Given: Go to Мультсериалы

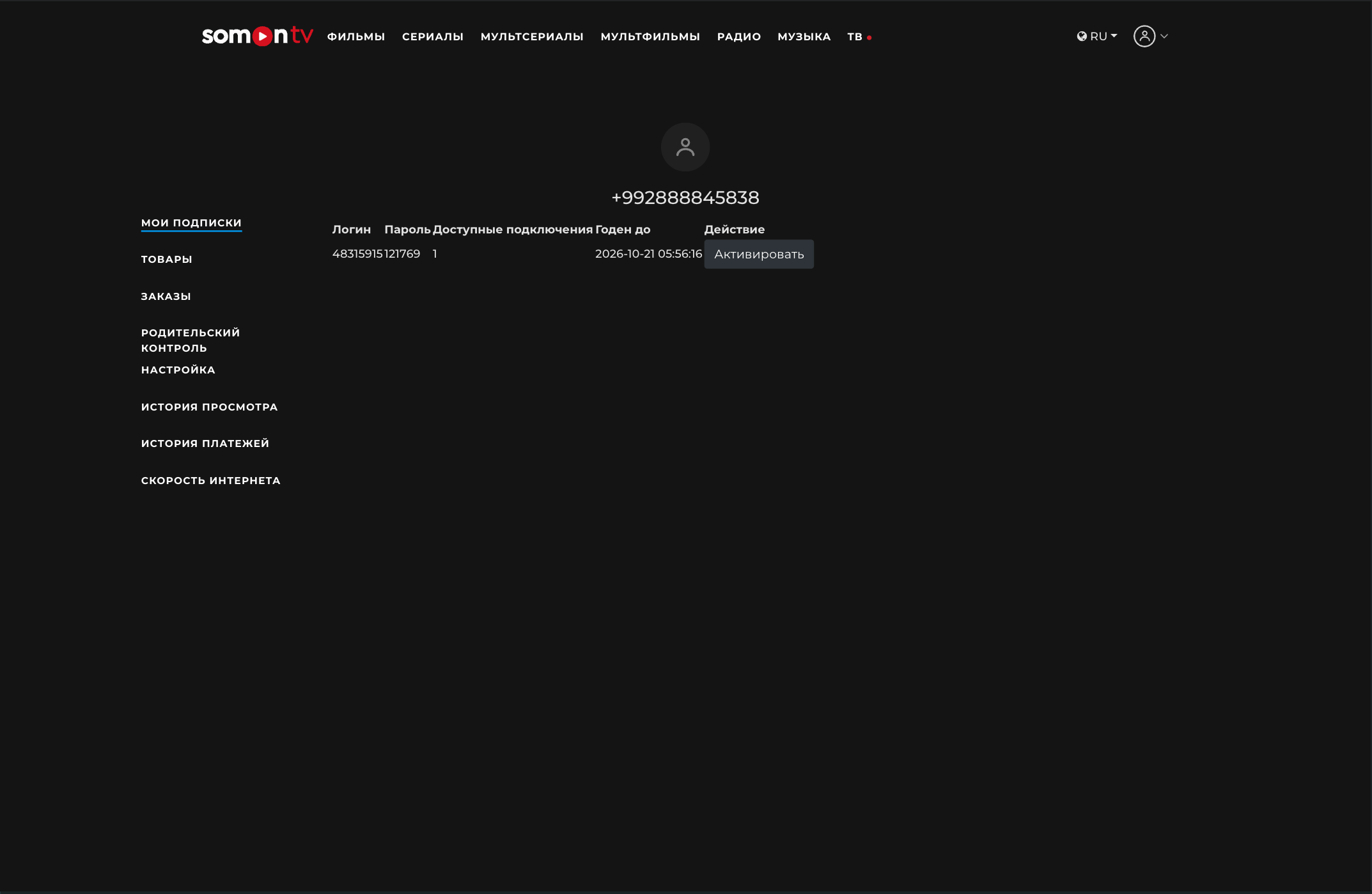Looking at the screenshot, I should point(532,37).
